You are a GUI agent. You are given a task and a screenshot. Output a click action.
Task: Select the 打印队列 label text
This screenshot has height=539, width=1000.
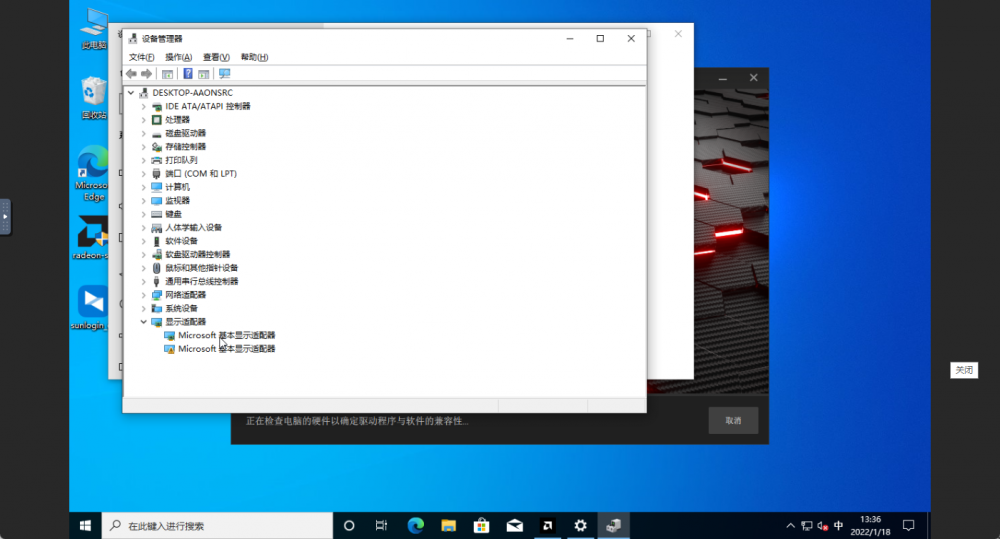click(x=181, y=160)
